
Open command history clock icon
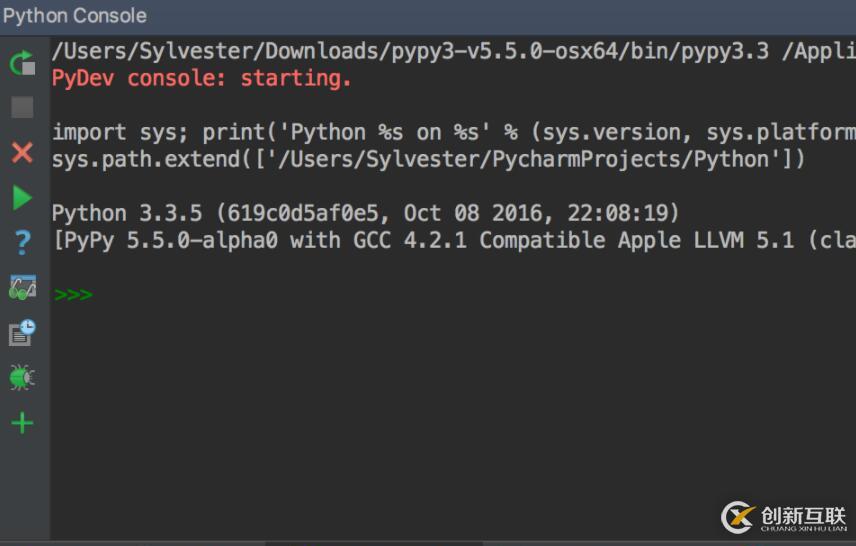[22, 332]
